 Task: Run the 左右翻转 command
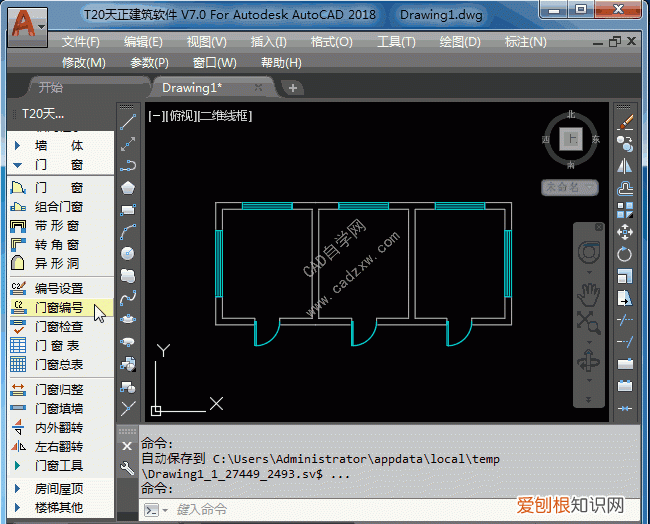(x=61, y=446)
